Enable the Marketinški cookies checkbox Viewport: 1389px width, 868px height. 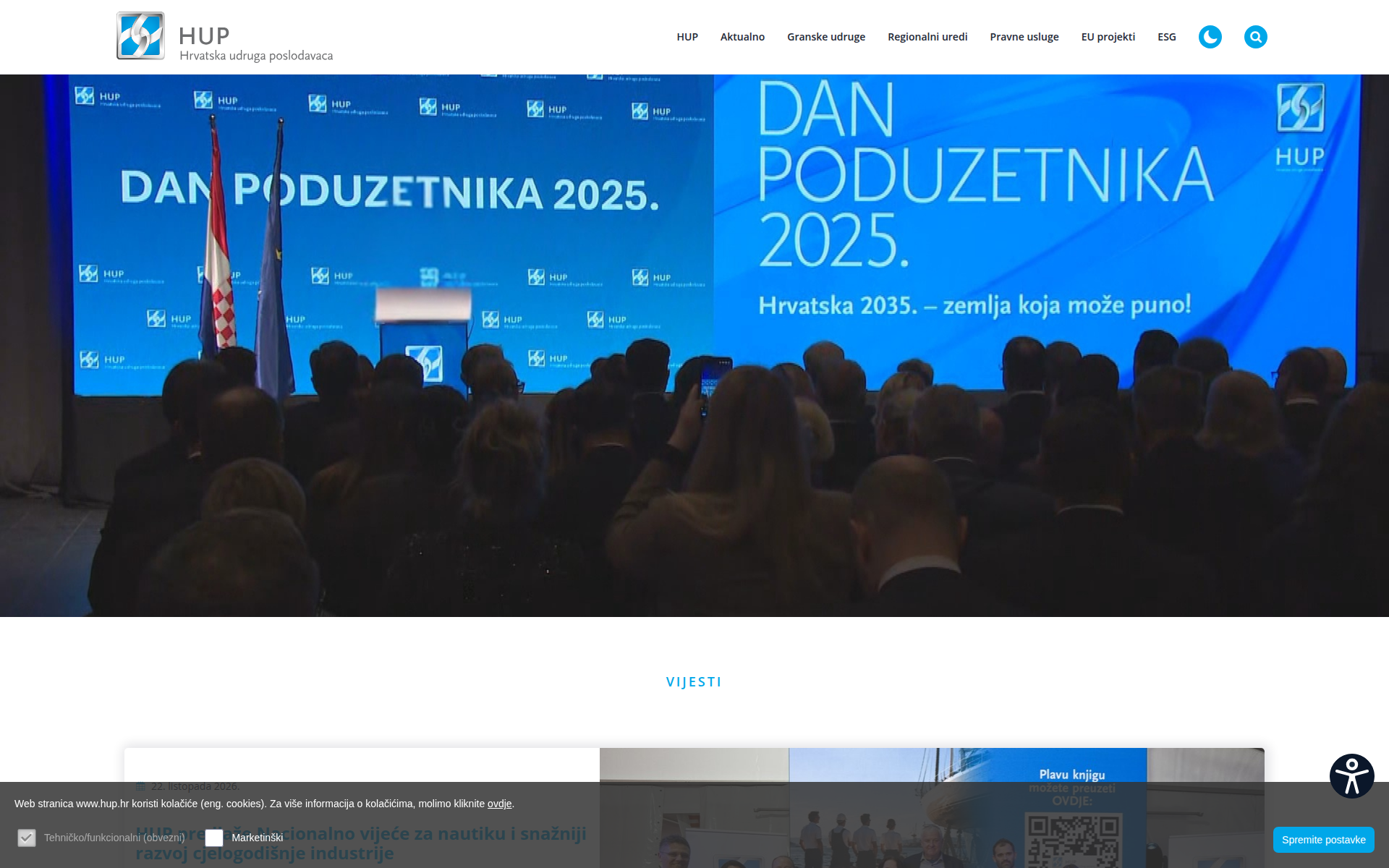point(214,838)
